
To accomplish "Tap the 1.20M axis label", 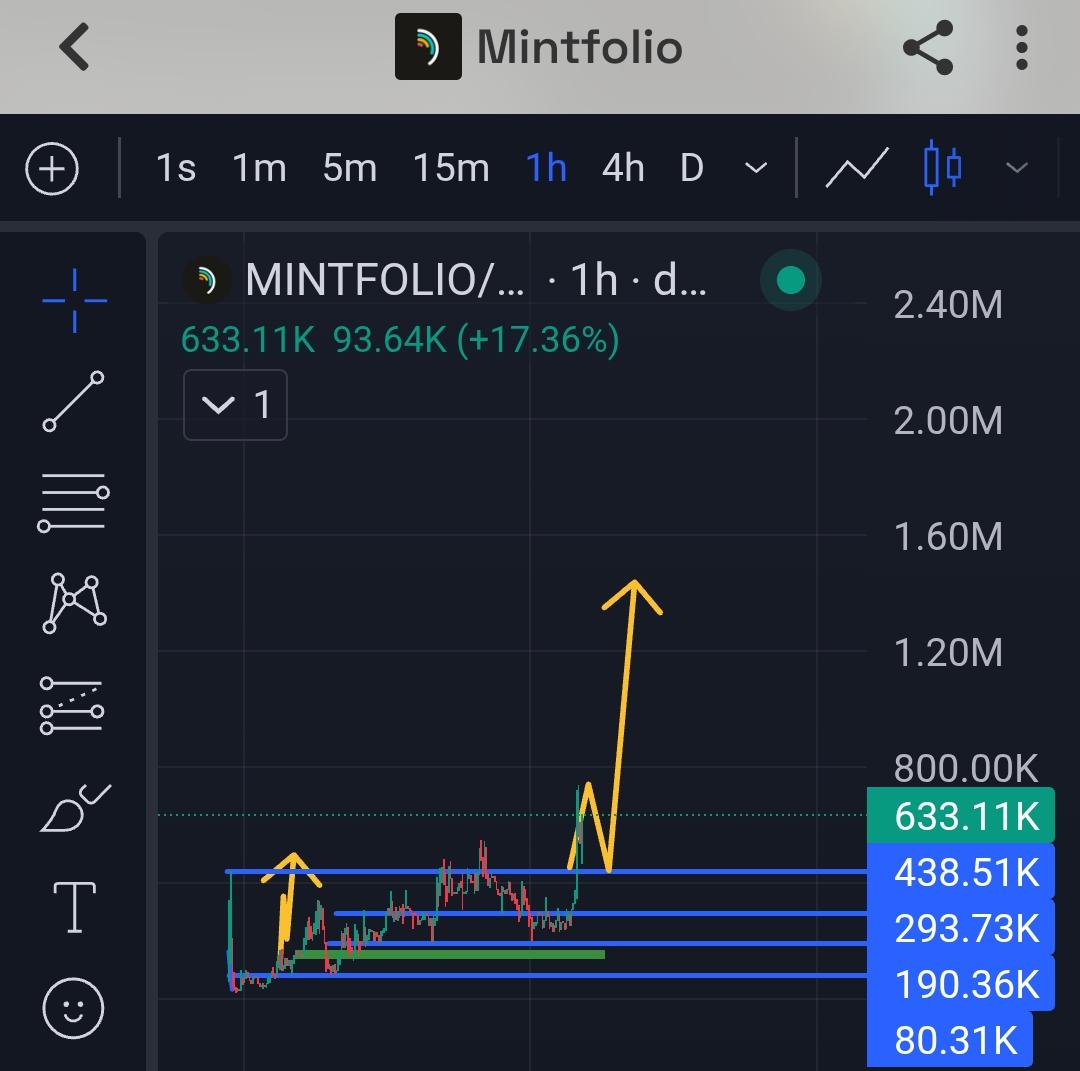I will pyautogui.click(x=948, y=652).
